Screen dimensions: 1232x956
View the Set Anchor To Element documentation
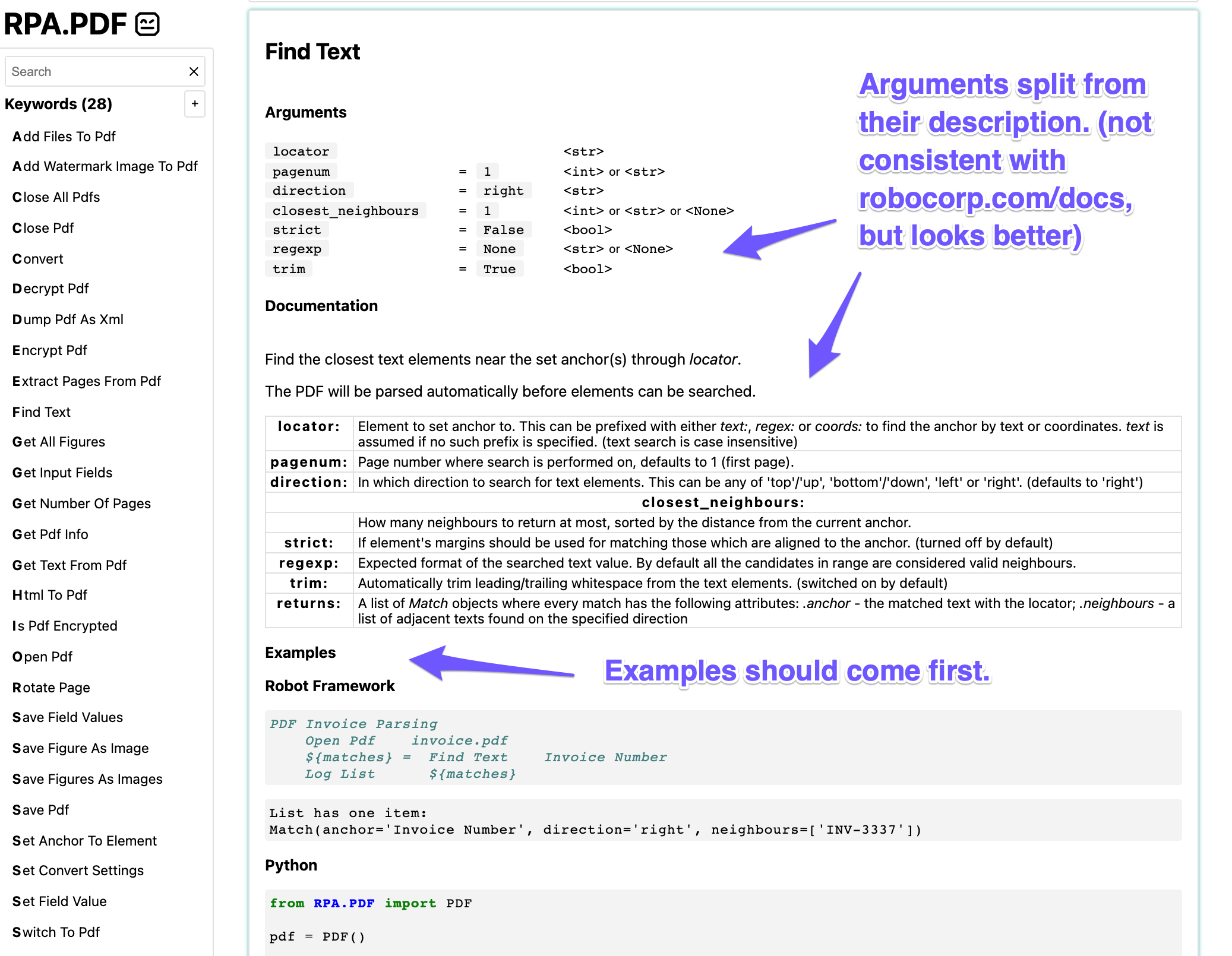tap(84, 840)
